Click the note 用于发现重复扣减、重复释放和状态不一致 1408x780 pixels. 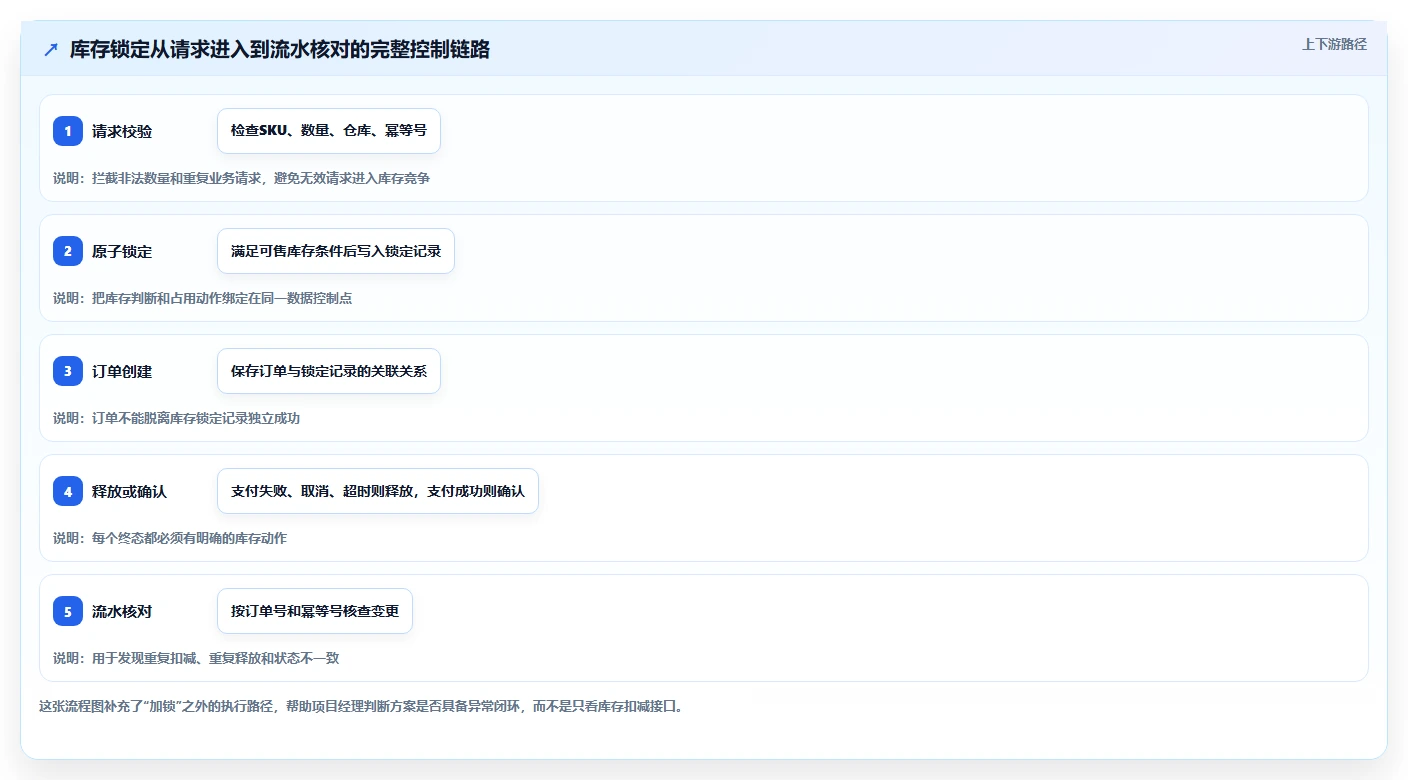(197, 658)
